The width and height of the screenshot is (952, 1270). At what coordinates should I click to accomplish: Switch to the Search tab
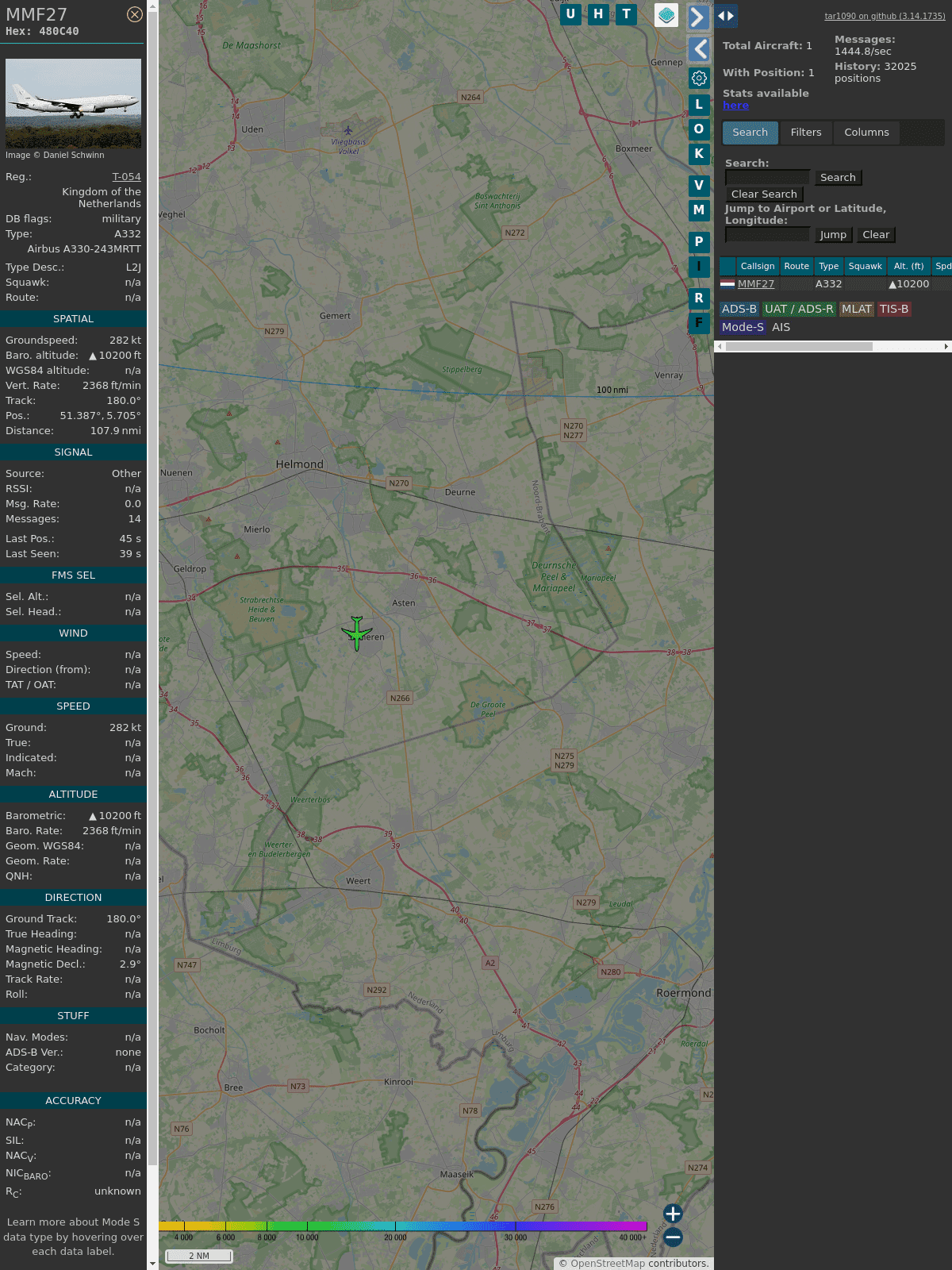coord(750,133)
